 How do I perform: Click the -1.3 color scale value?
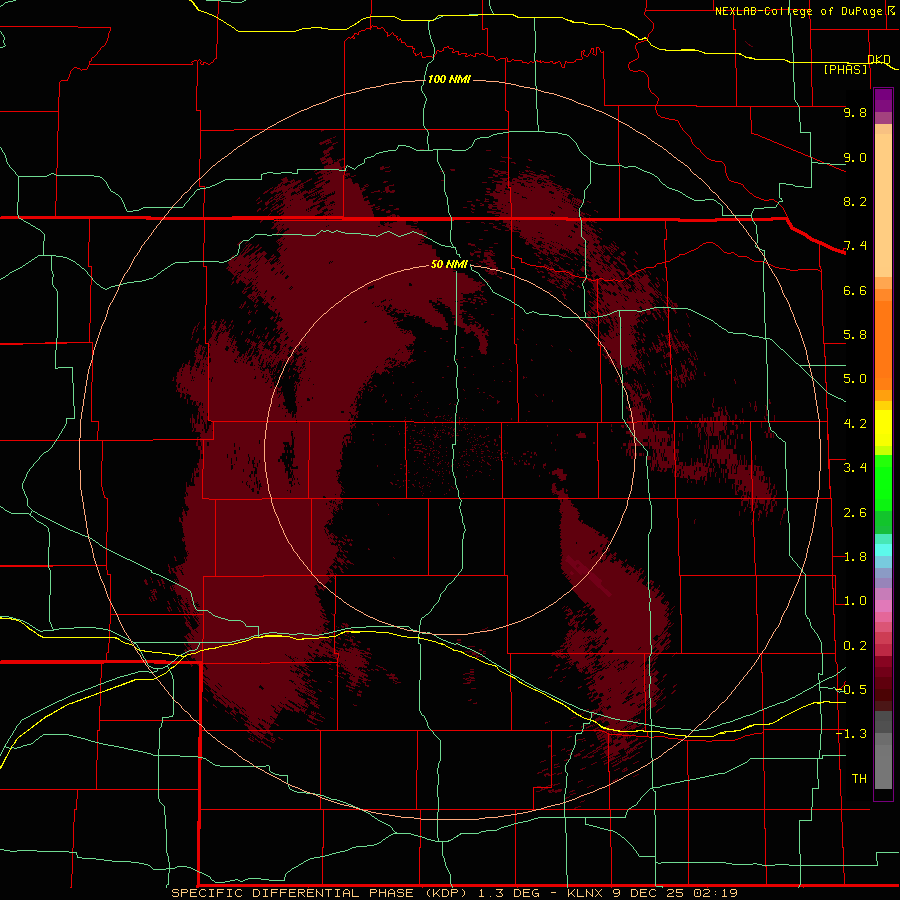(x=852, y=734)
